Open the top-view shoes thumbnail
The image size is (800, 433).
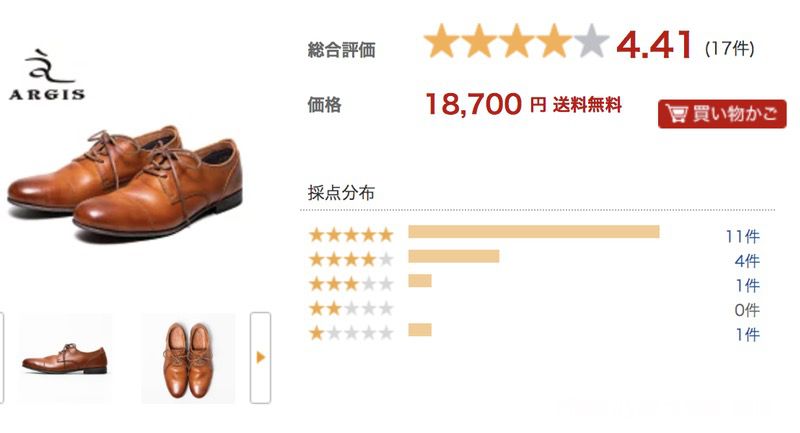(x=188, y=358)
